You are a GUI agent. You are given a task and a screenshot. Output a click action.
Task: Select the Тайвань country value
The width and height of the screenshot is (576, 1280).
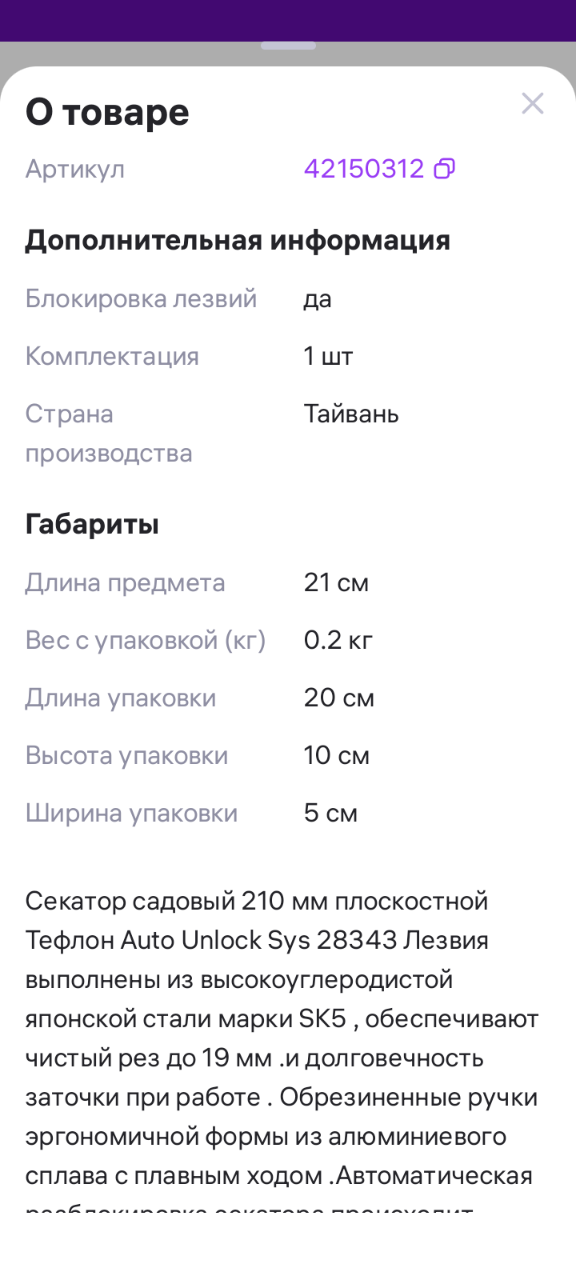[x=351, y=414]
